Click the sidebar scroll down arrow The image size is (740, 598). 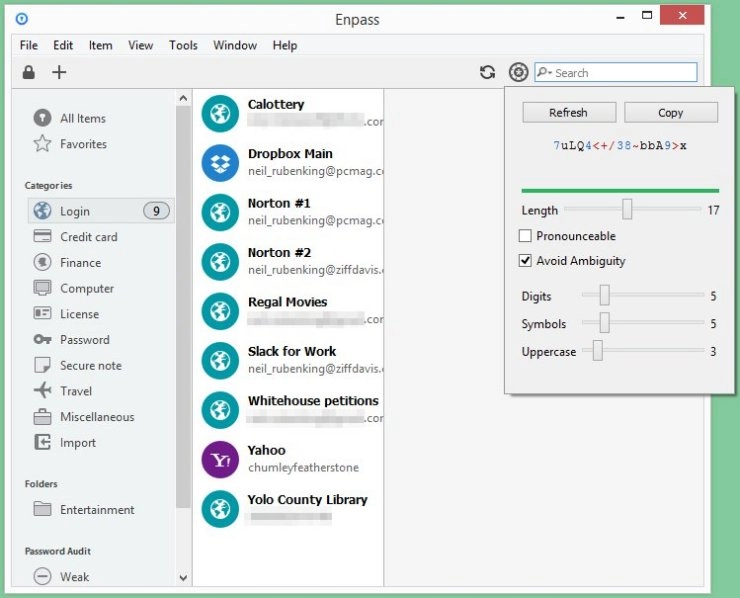click(x=183, y=577)
